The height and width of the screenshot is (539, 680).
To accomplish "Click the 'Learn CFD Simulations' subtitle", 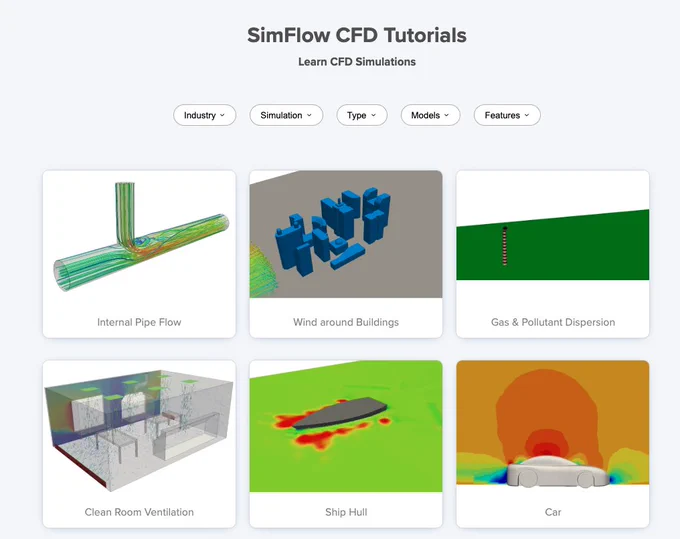I will tap(357, 62).
